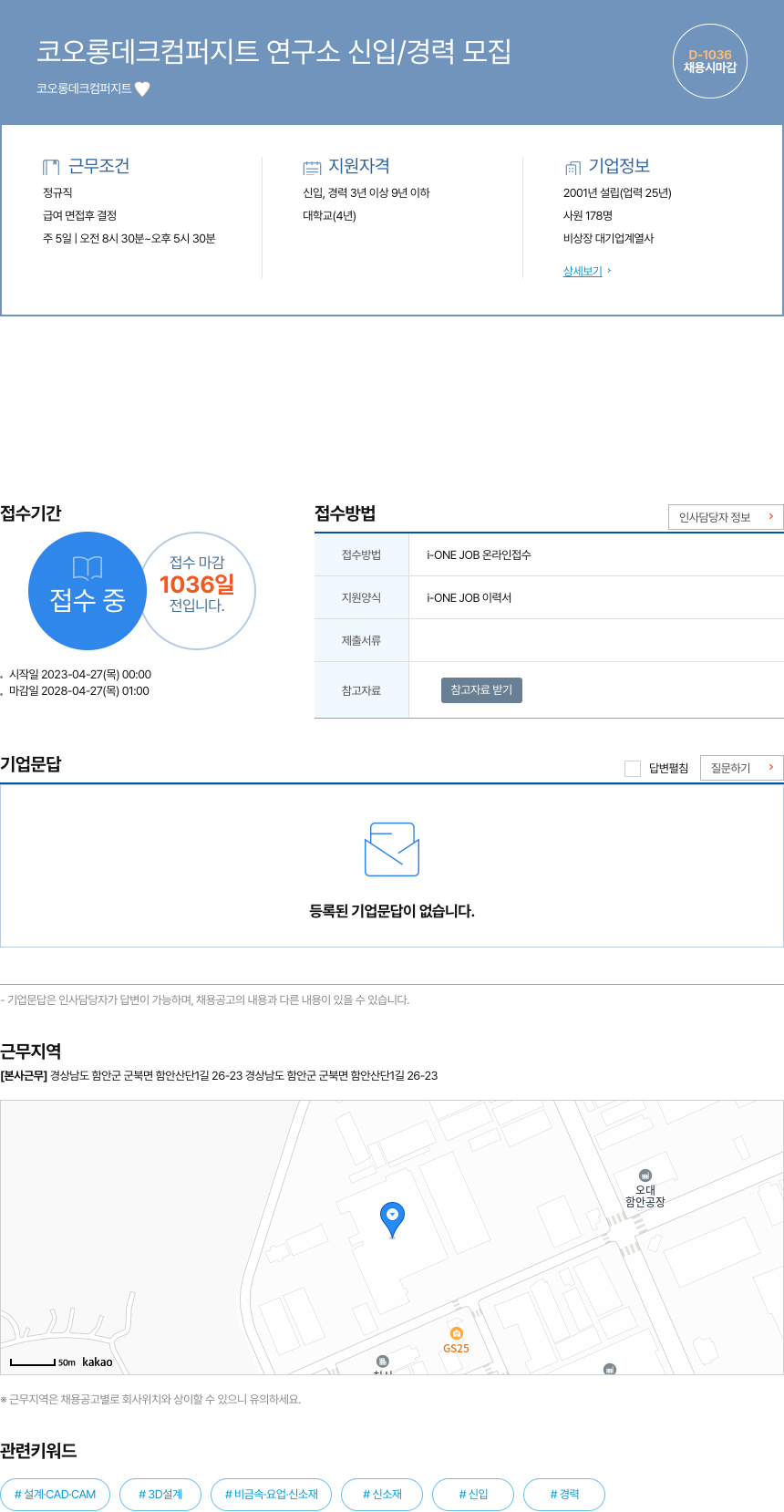Click the work hours '주 5일' text
This screenshot has width=784, height=1512.
coord(129,238)
